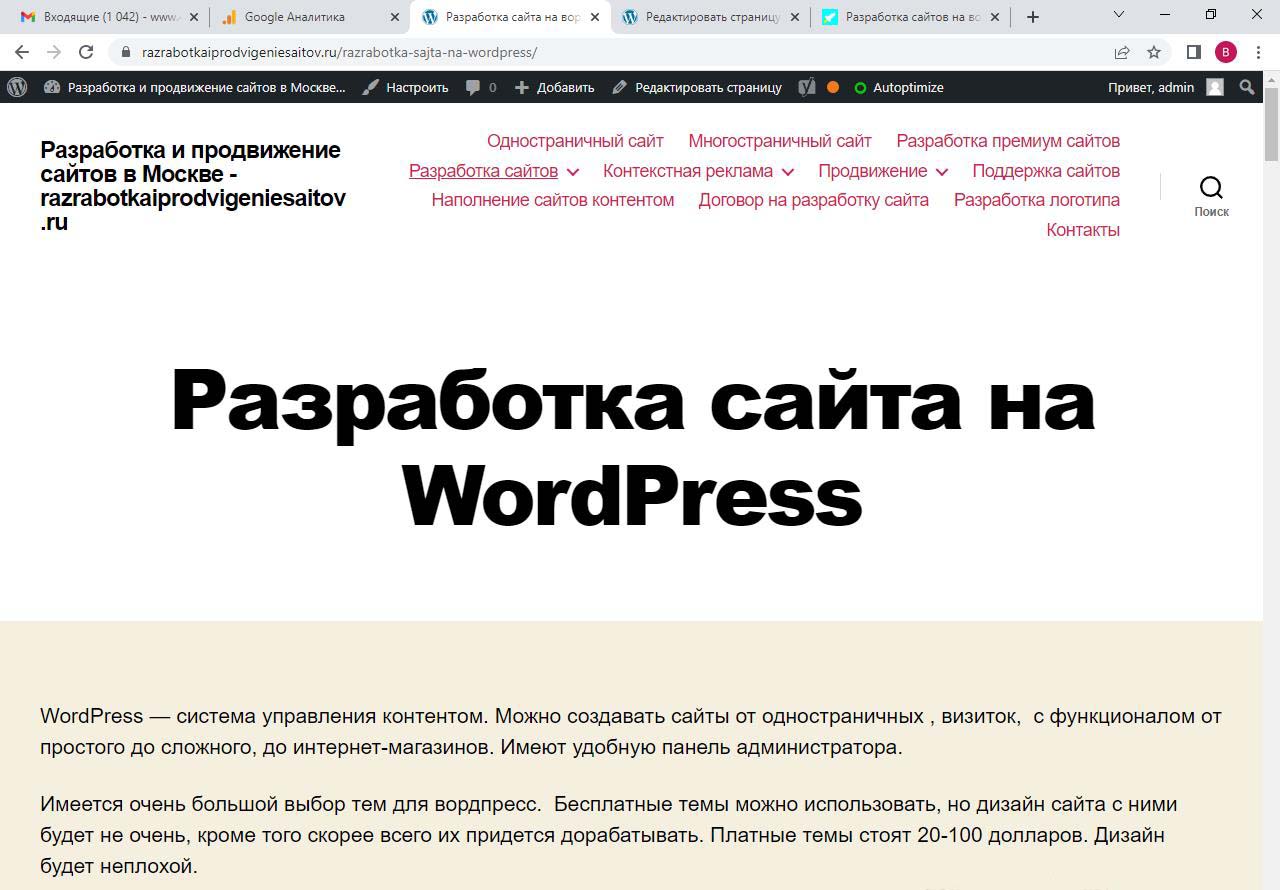Click the browser address bar URL
The height and width of the screenshot is (890, 1280).
pyautogui.click(x=340, y=52)
